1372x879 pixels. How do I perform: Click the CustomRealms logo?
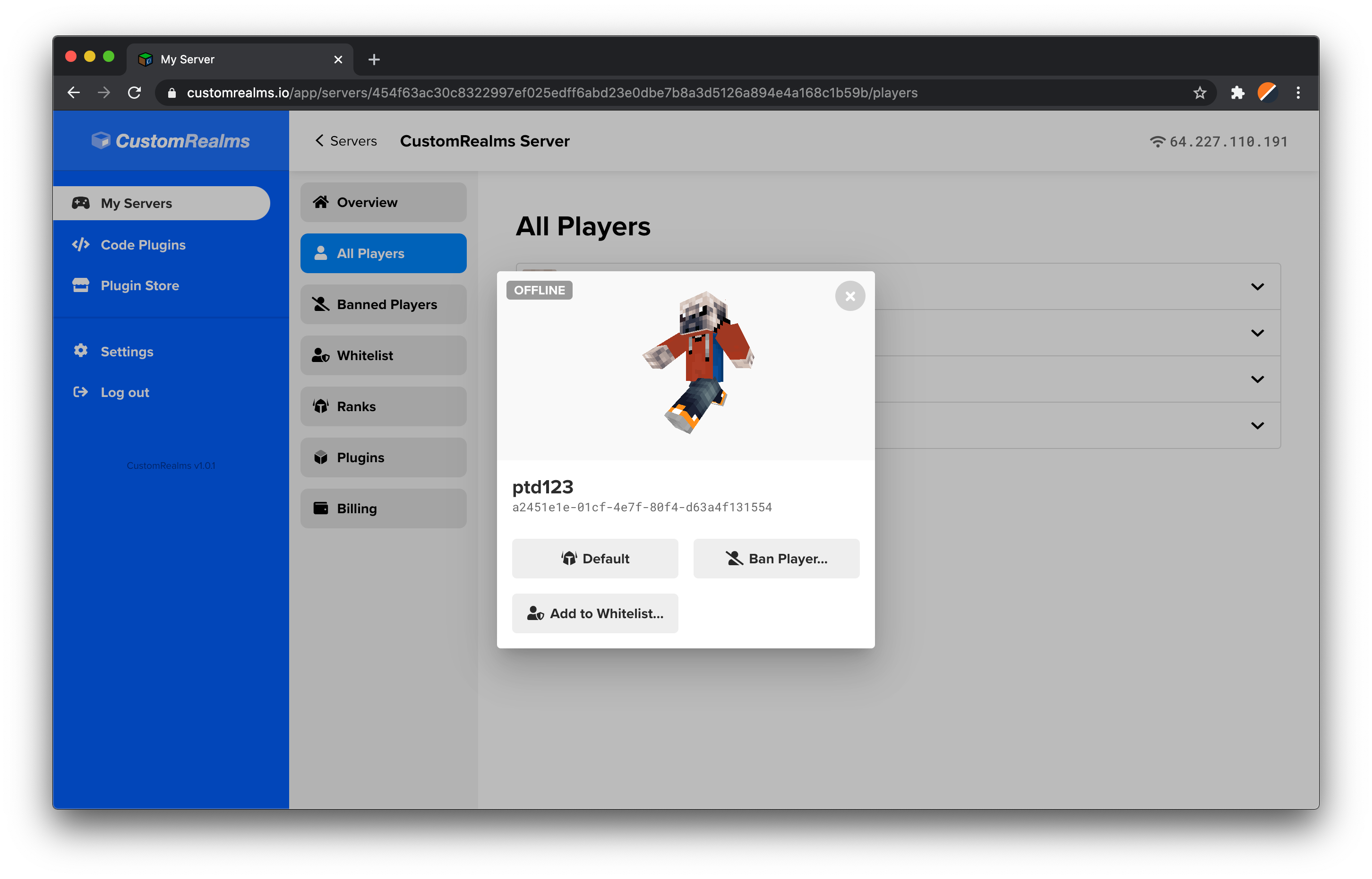[x=171, y=141]
